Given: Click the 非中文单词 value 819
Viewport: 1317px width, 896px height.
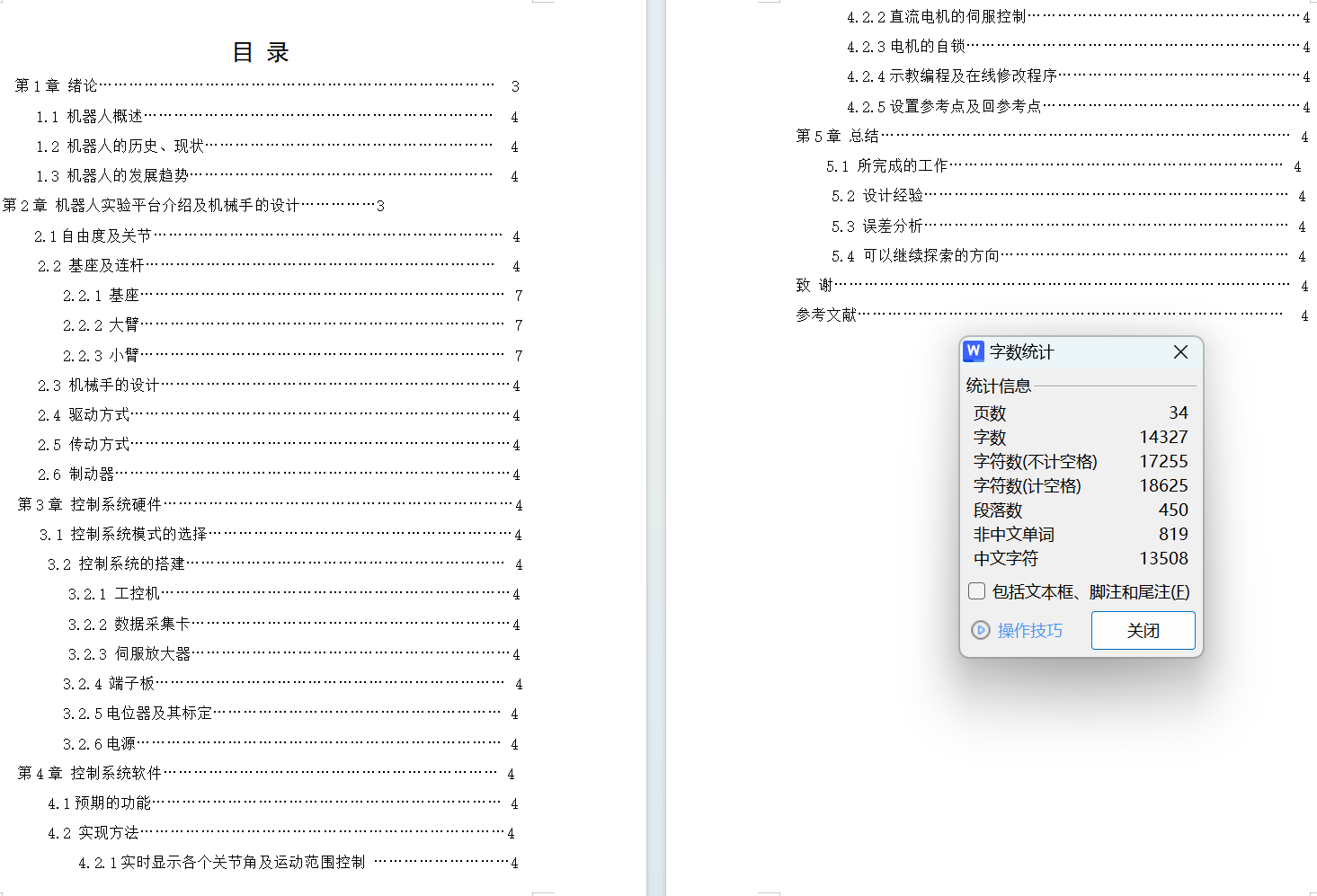Looking at the screenshot, I should (1173, 534).
